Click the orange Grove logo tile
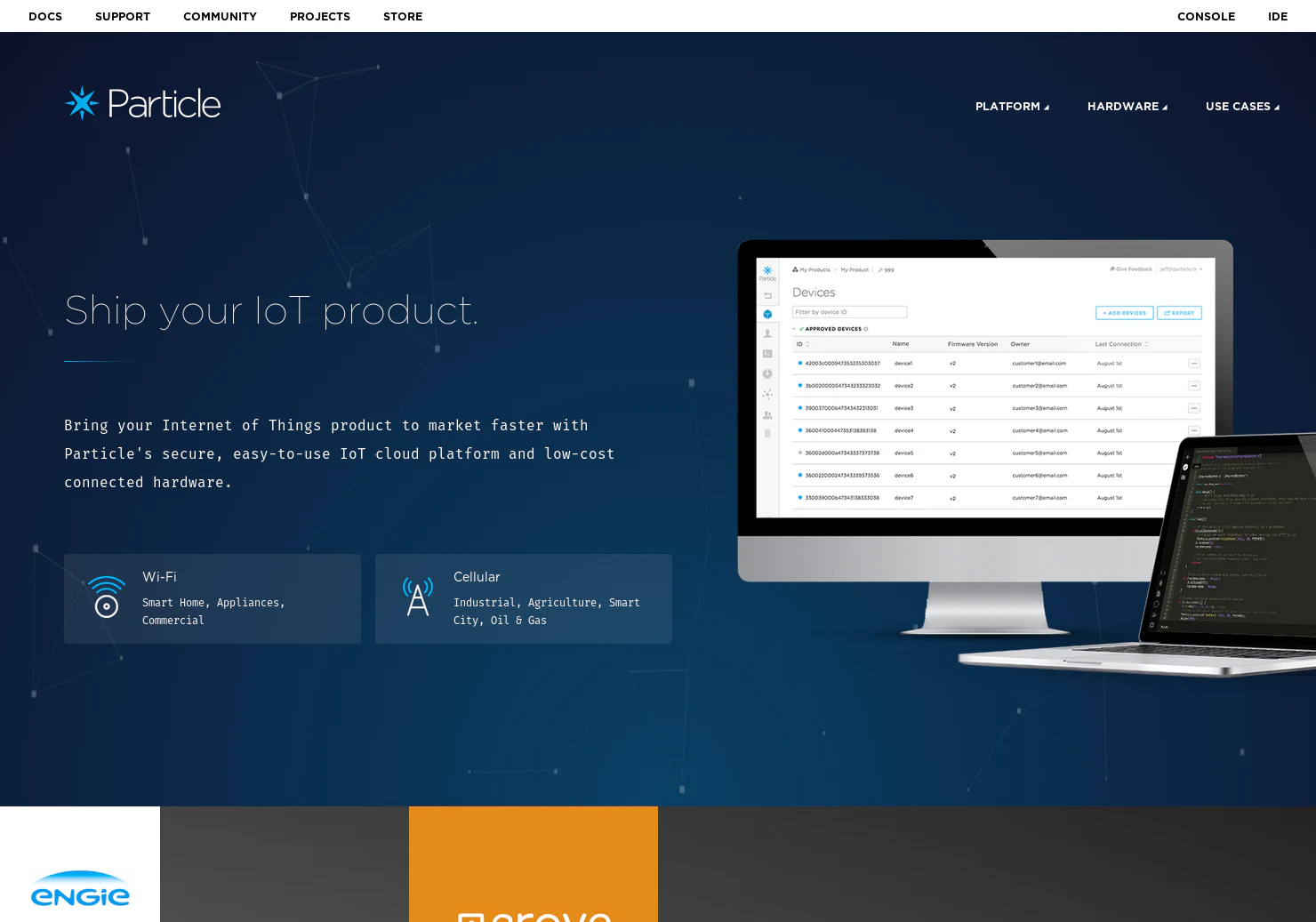 534,864
